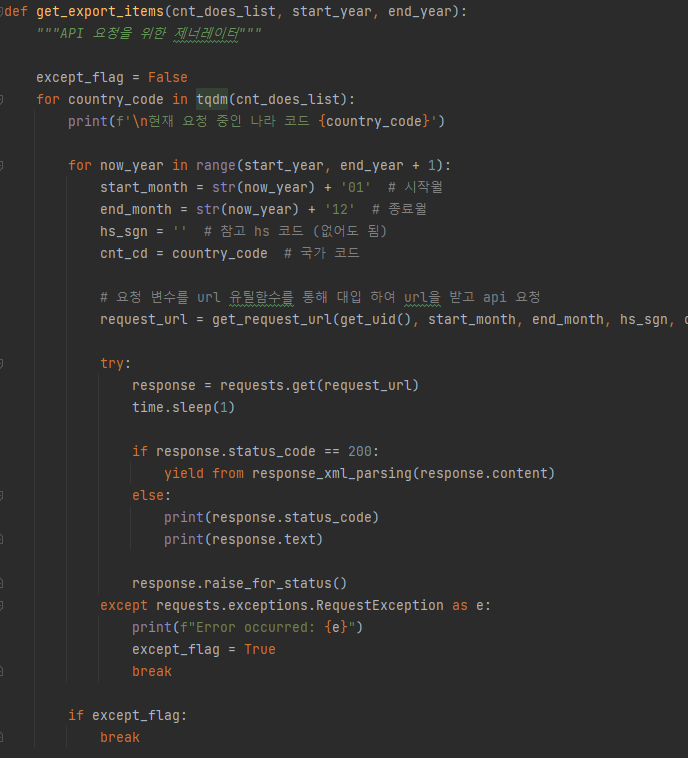
Task: Click the "cnt_cd = country_code" assignment
Action: click(x=184, y=253)
